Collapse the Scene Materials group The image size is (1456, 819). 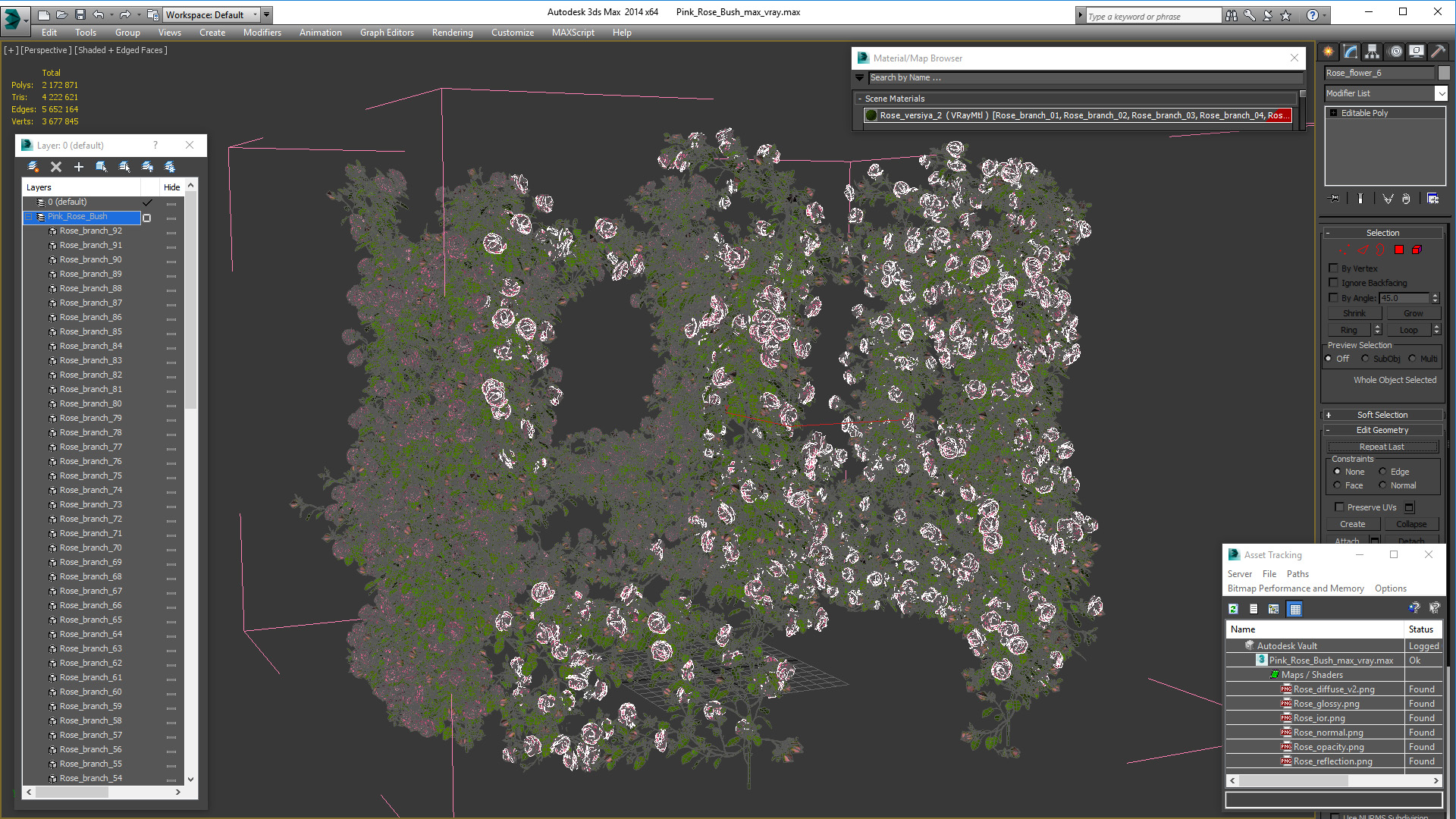click(x=860, y=99)
